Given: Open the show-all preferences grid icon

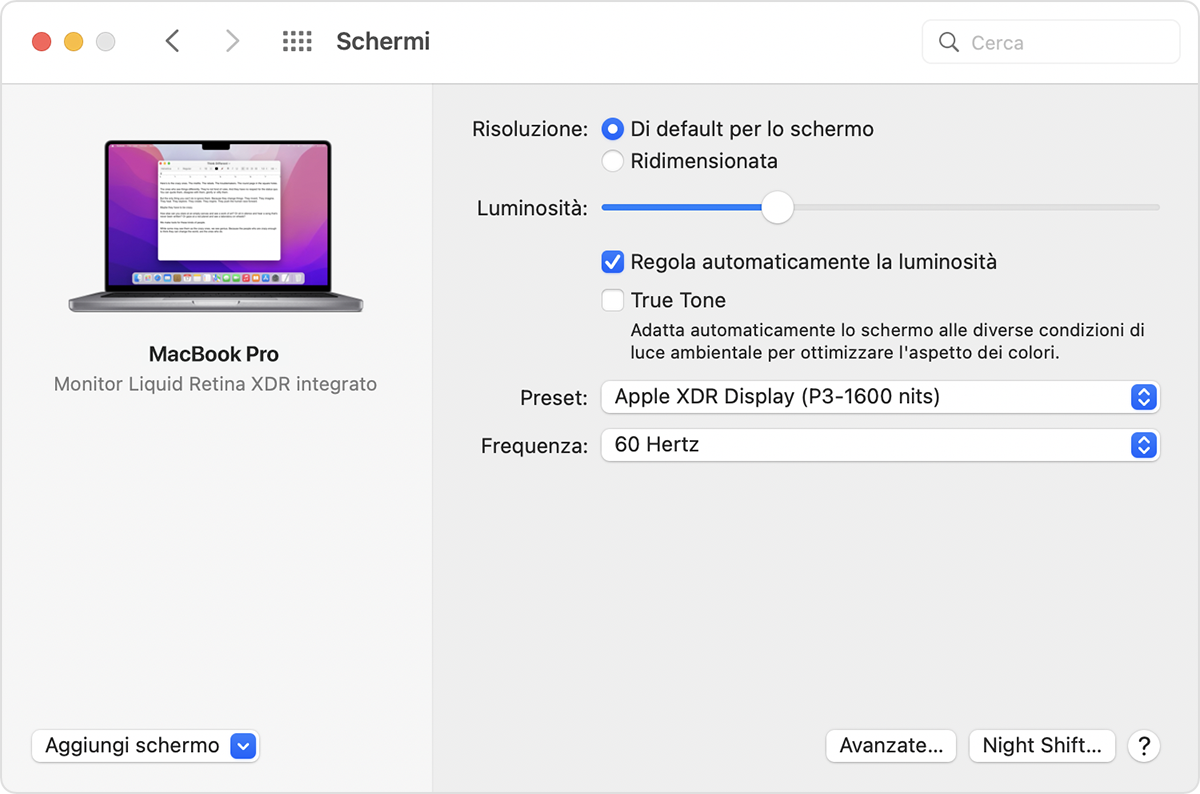Looking at the screenshot, I should [x=297, y=41].
